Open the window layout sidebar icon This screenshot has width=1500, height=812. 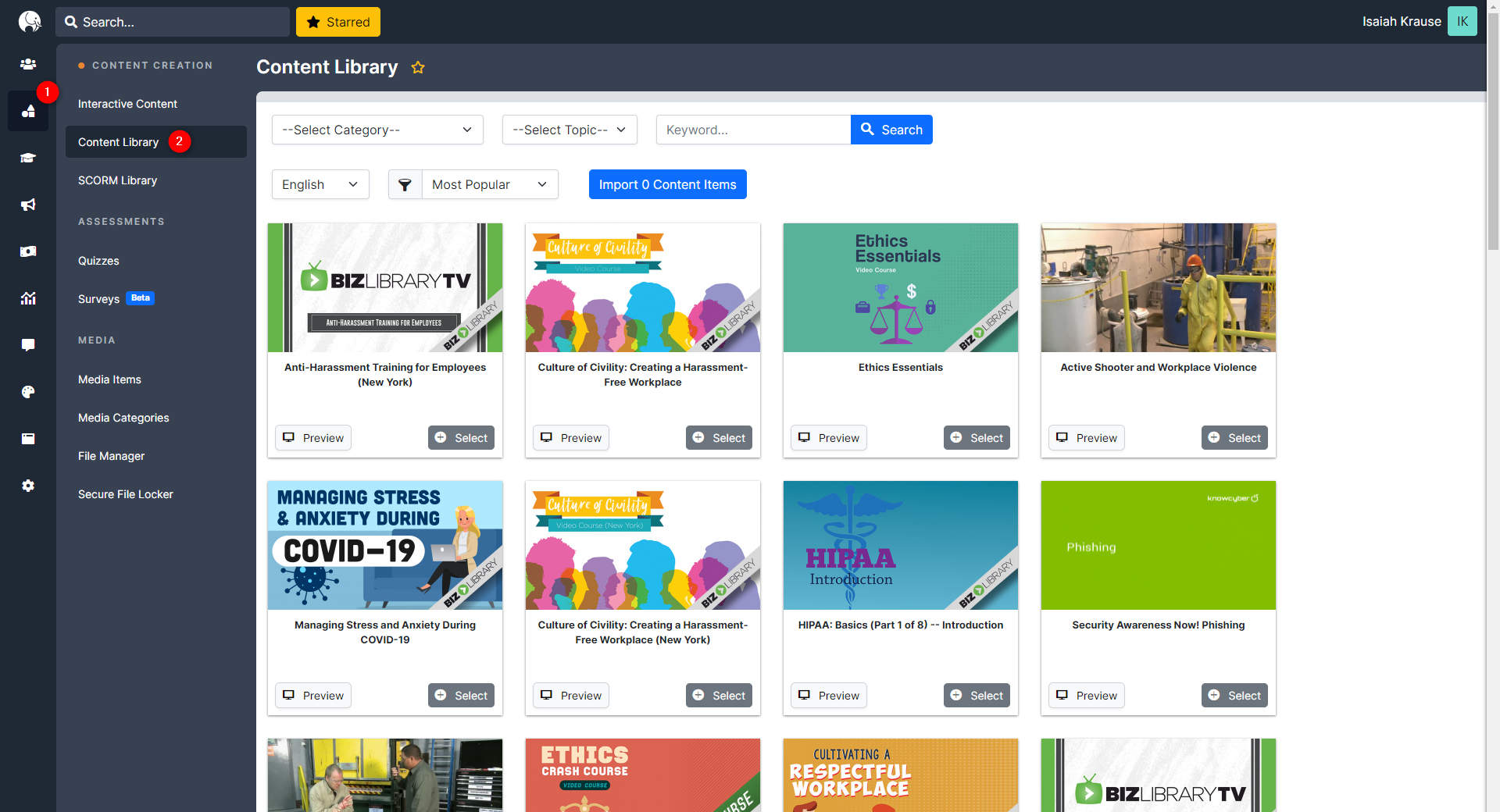point(28,439)
